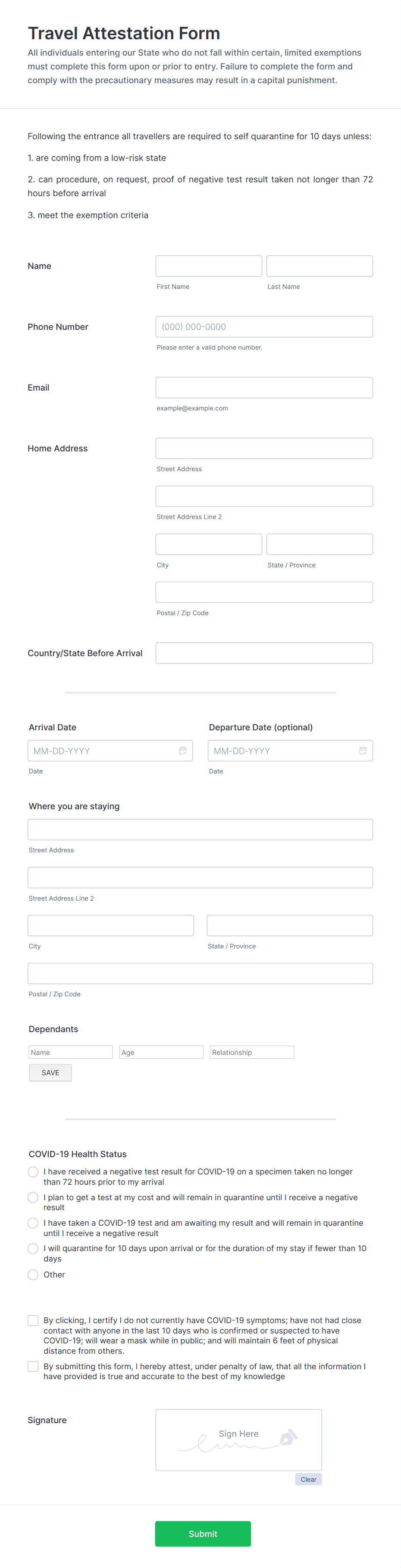Click the dependant Age field
401x1568 pixels.
(x=161, y=1052)
